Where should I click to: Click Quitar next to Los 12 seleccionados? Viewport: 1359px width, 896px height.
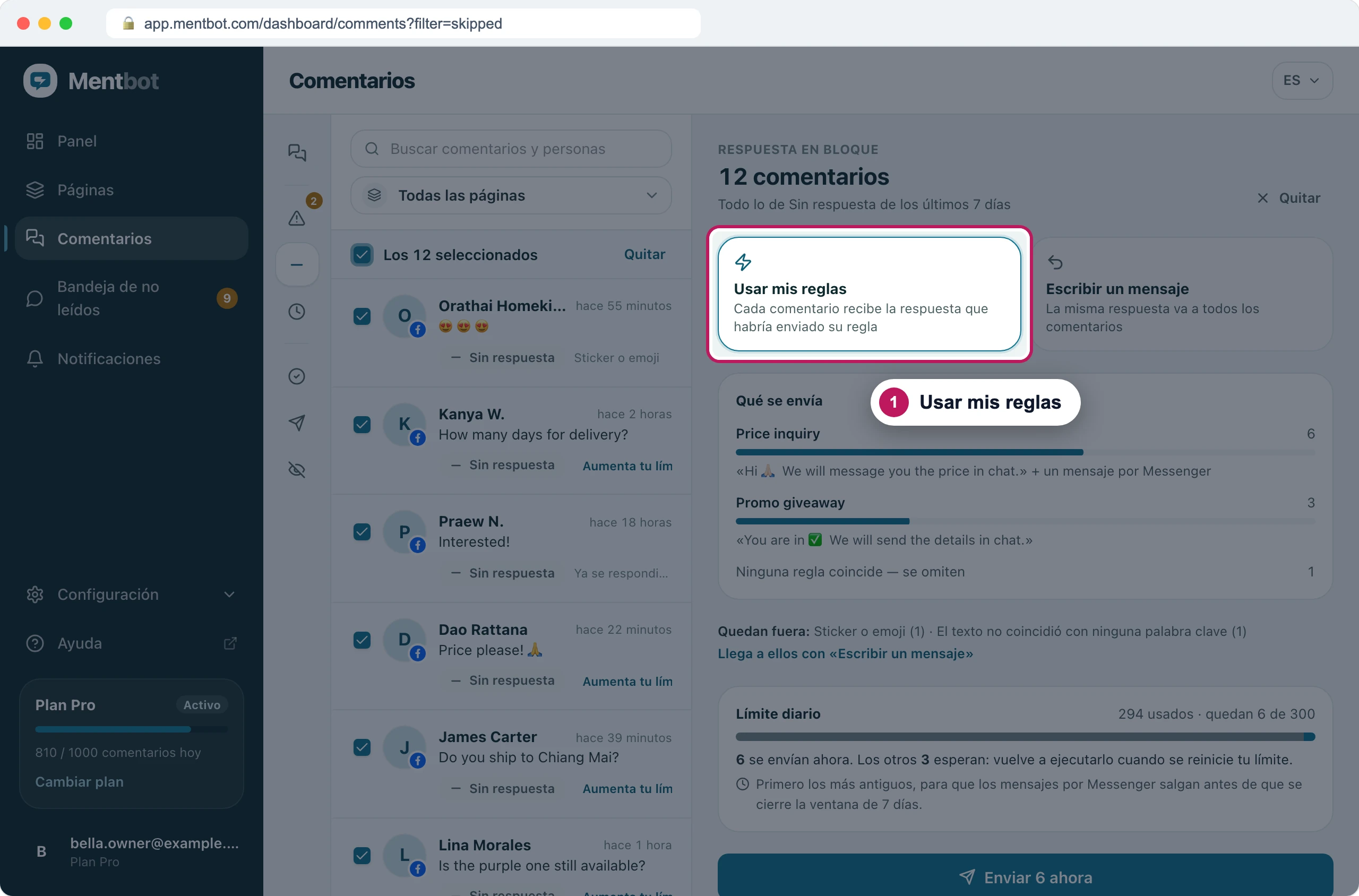(644, 254)
